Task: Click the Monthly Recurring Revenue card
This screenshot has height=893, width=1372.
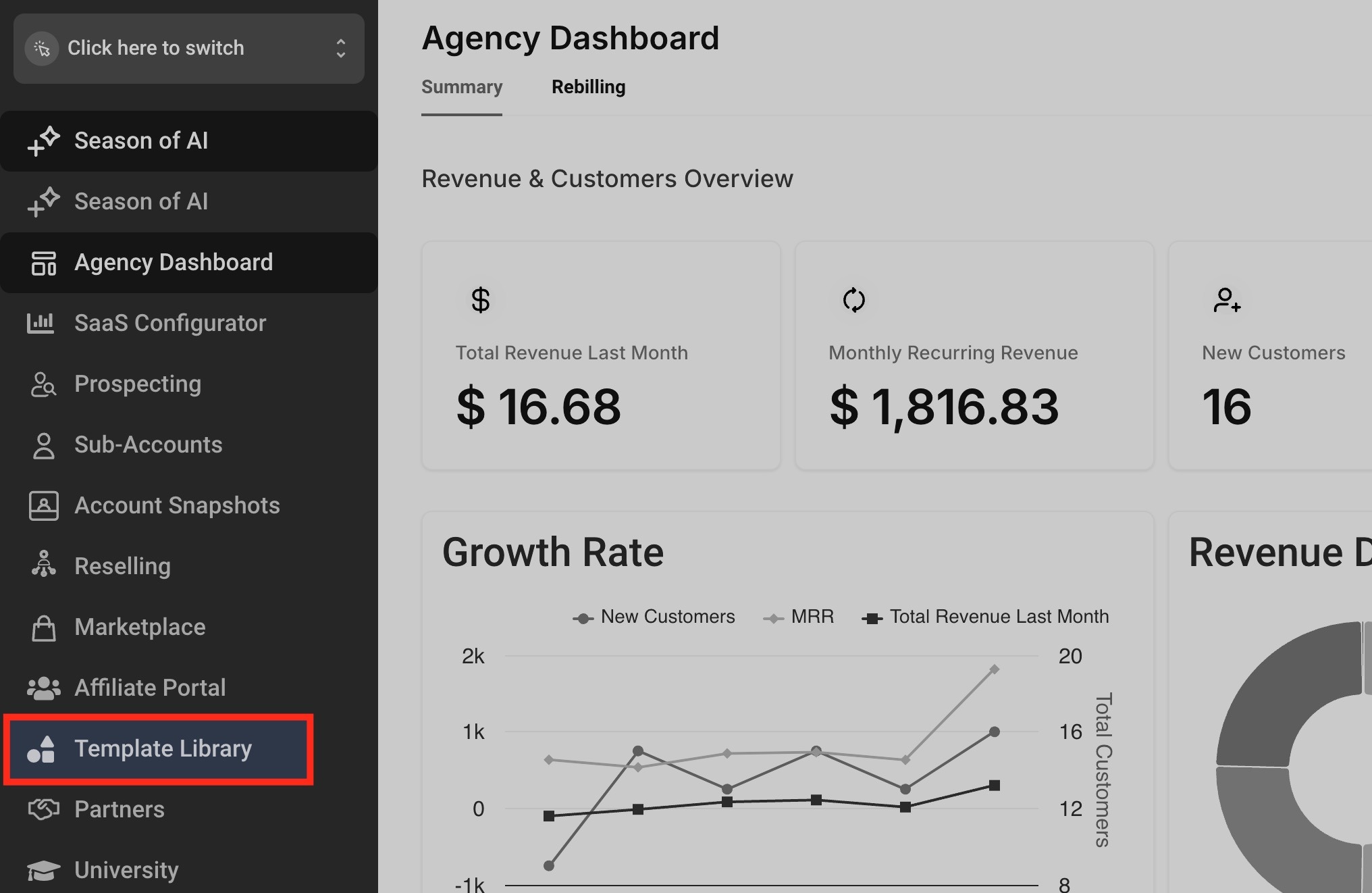Action: coord(974,355)
